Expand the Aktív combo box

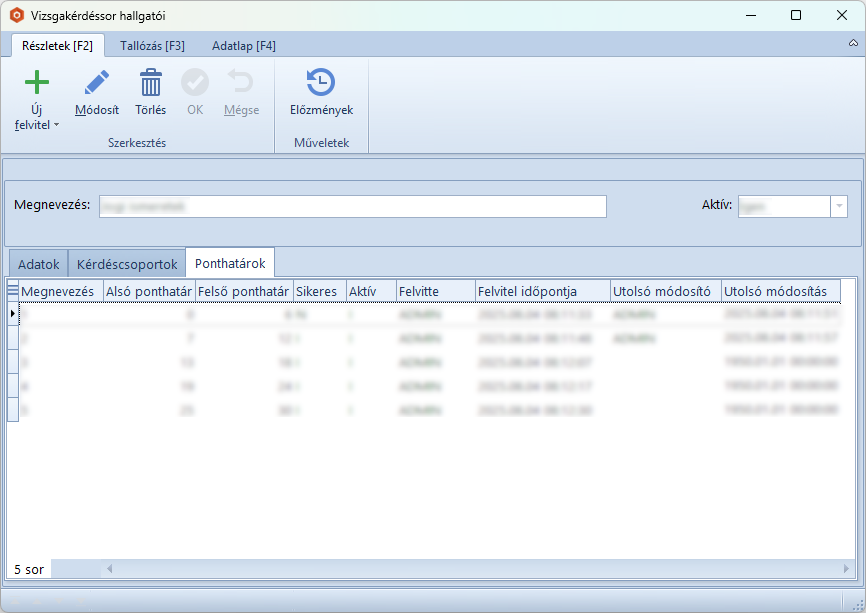pos(839,206)
